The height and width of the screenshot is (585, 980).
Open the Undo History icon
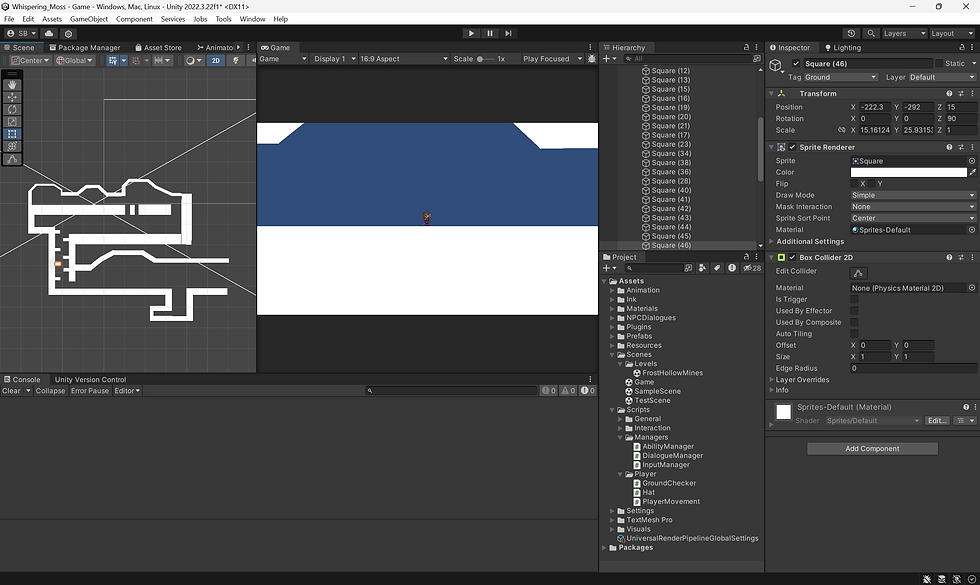pyautogui.click(x=851, y=33)
